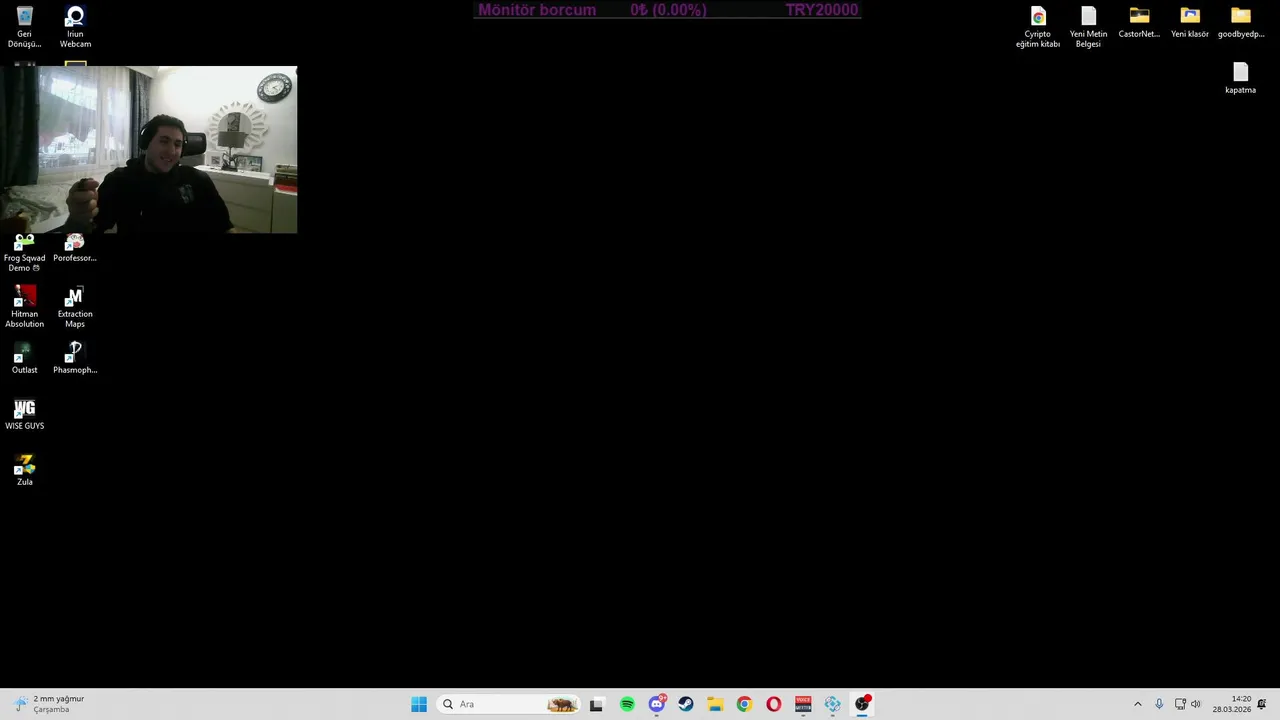The height and width of the screenshot is (720, 1280).
Task: Select the Hitman Absolution shortcut
Action: (x=24, y=307)
